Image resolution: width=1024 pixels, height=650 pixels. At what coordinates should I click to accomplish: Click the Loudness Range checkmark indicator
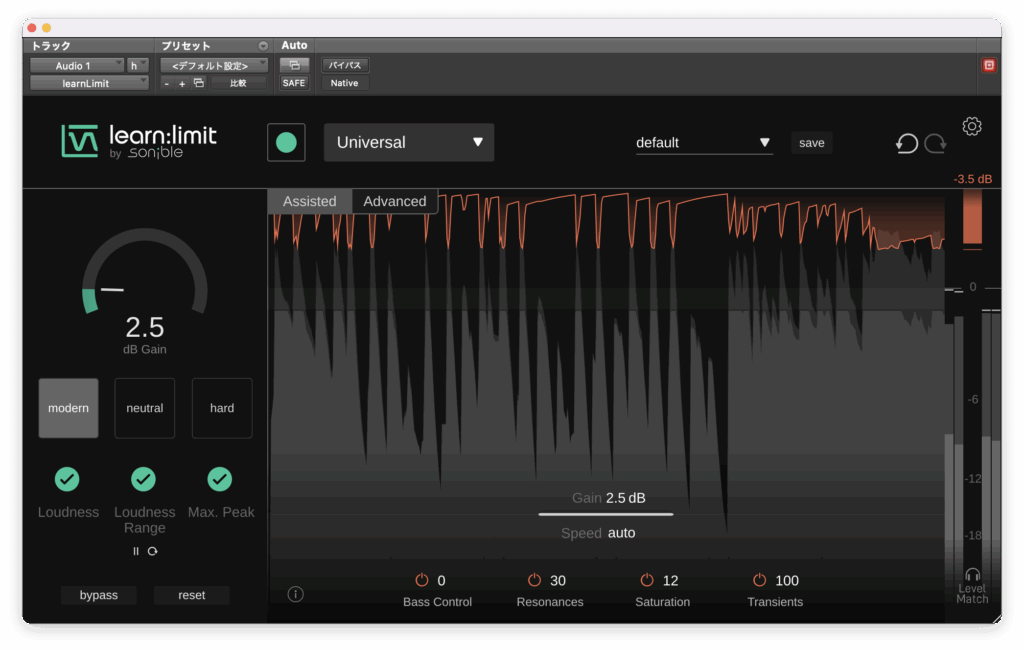click(x=144, y=479)
